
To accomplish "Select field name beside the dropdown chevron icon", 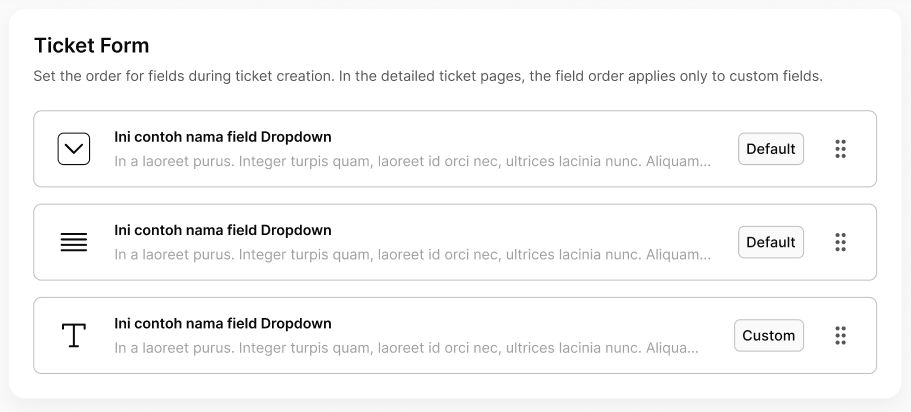I will (x=223, y=137).
